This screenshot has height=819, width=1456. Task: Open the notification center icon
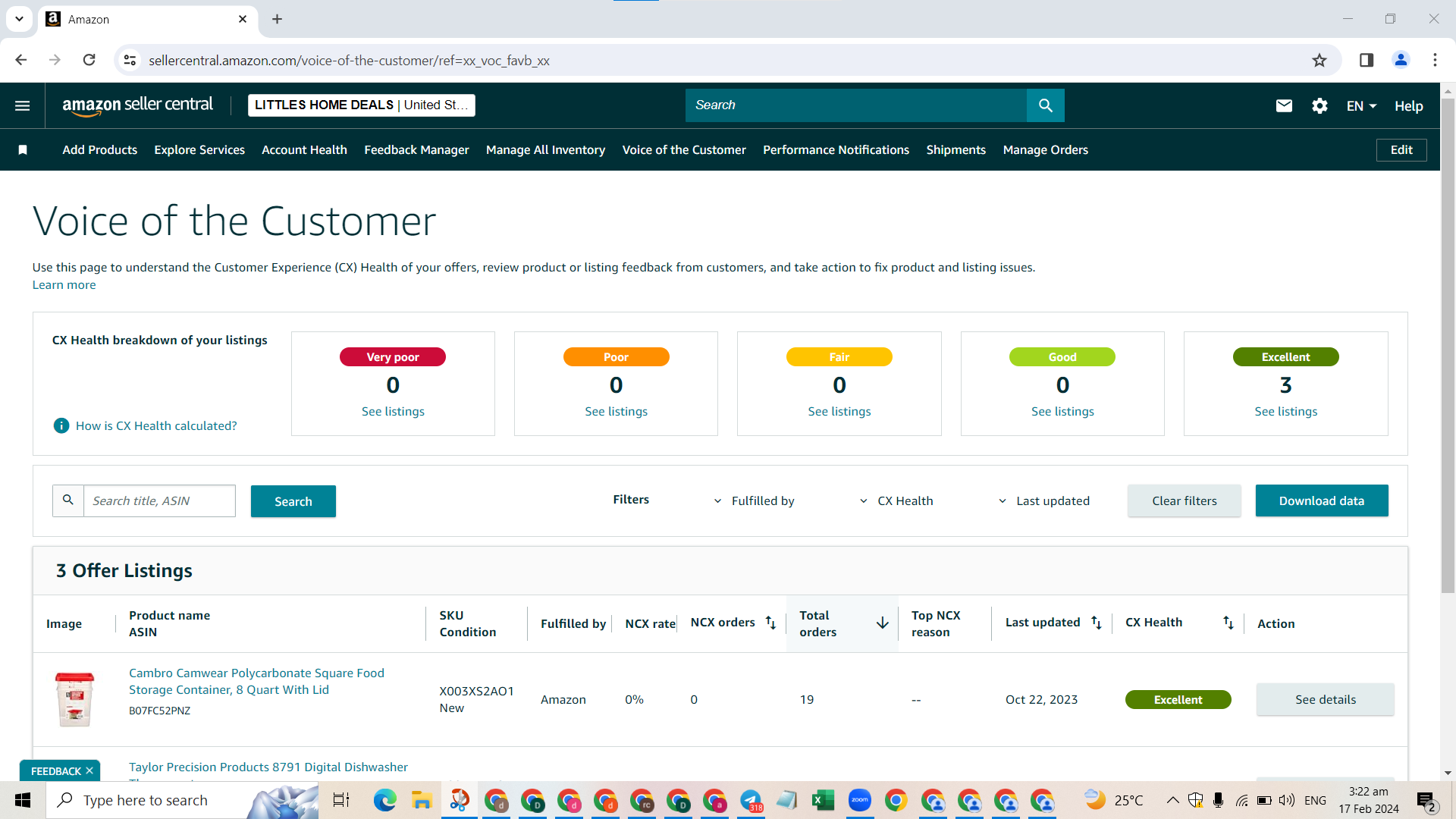[x=1426, y=801]
